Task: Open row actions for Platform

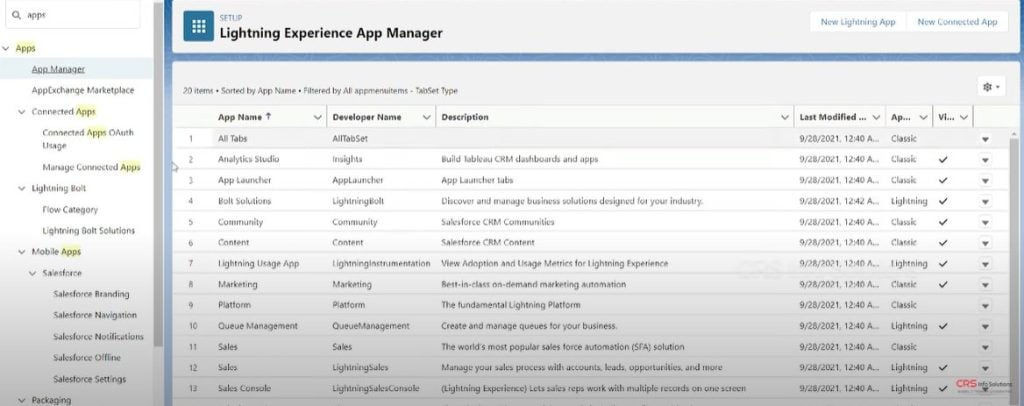Action: [x=985, y=306]
